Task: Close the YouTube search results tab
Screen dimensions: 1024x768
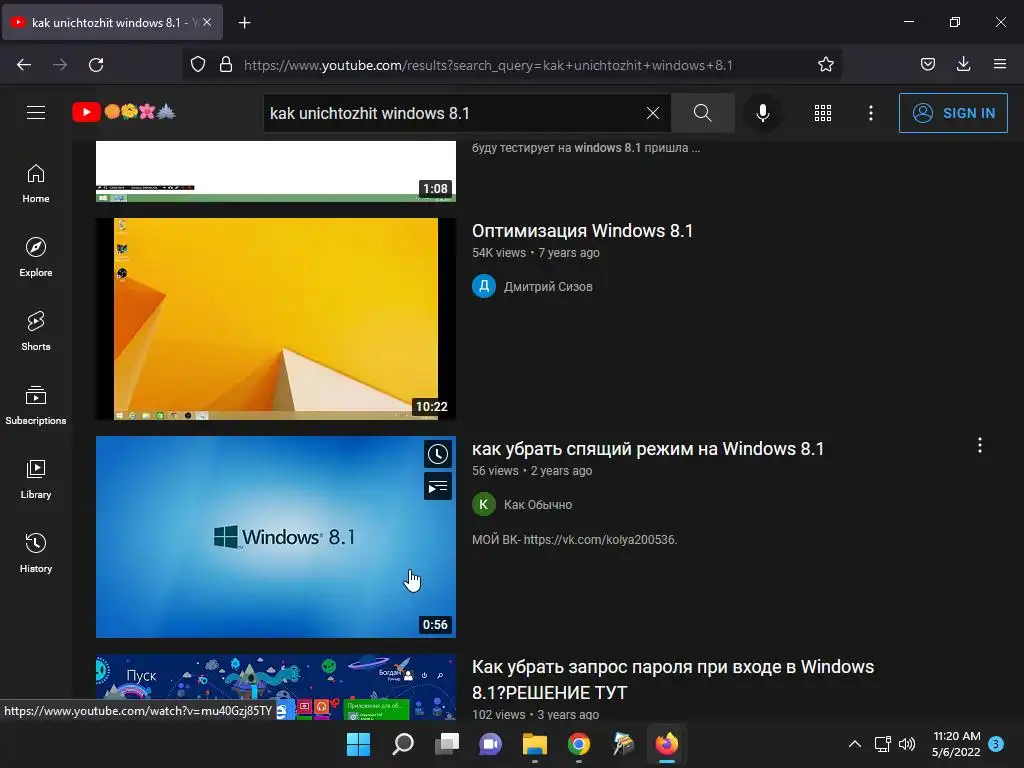Action: click(207, 22)
